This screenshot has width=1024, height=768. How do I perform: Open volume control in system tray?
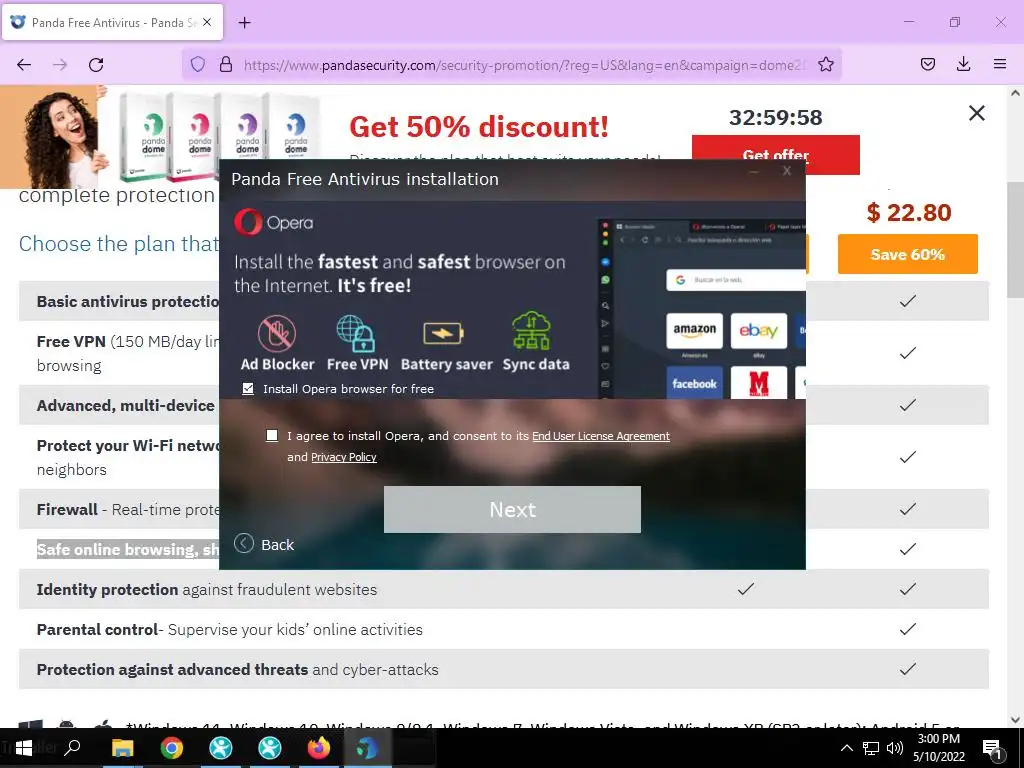tap(895, 748)
